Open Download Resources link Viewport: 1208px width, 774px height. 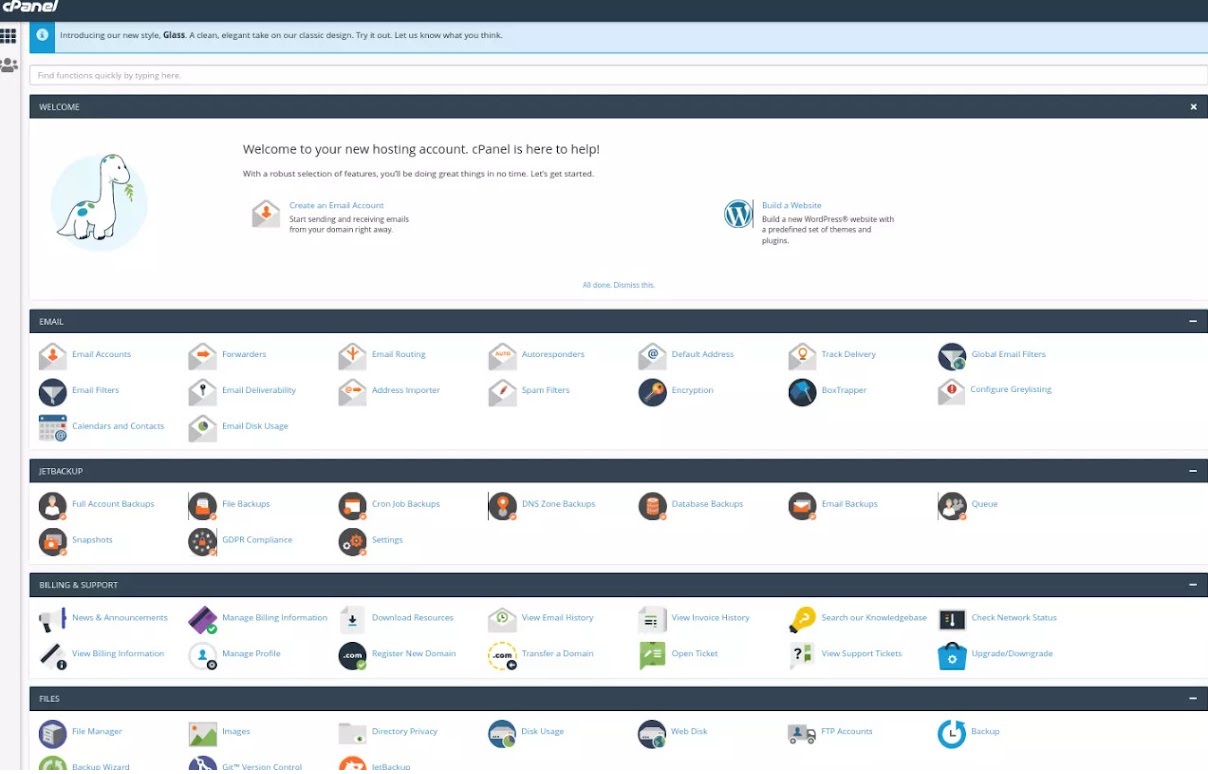(x=412, y=618)
